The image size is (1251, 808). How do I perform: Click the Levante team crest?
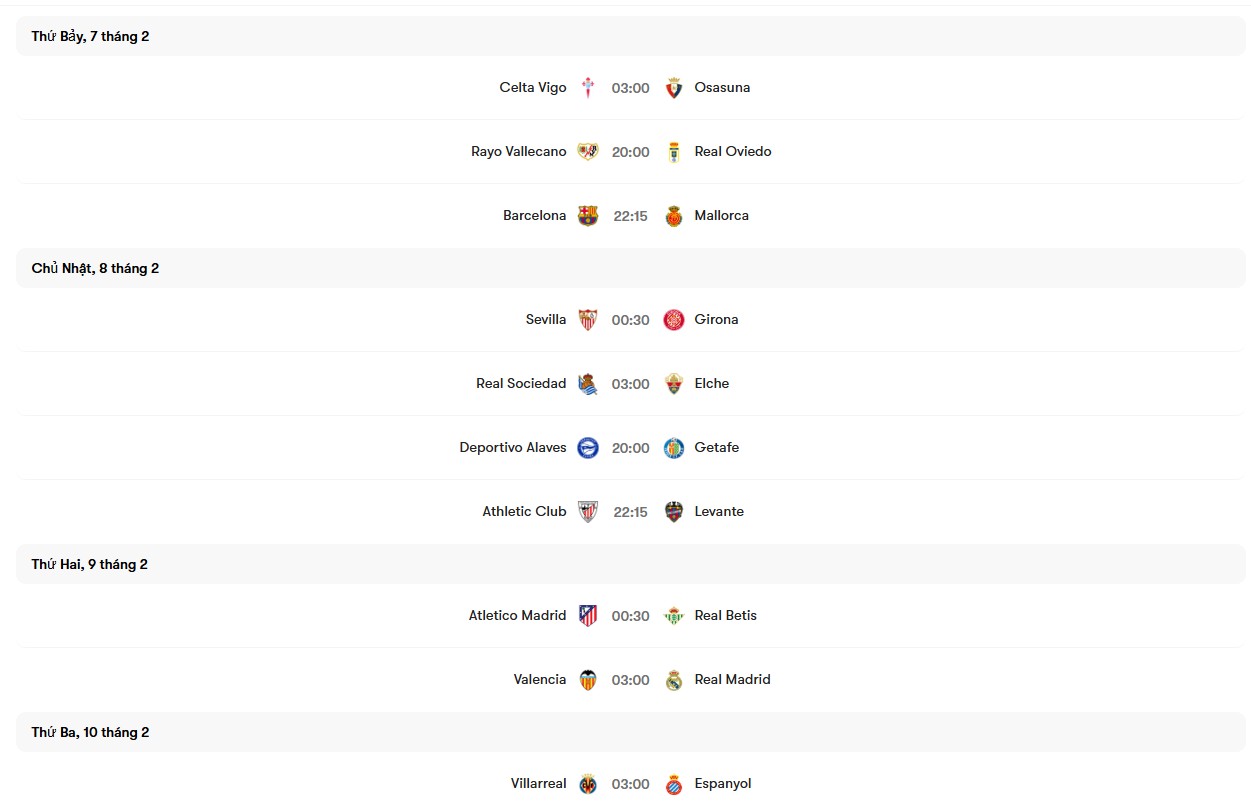pos(674,511)
